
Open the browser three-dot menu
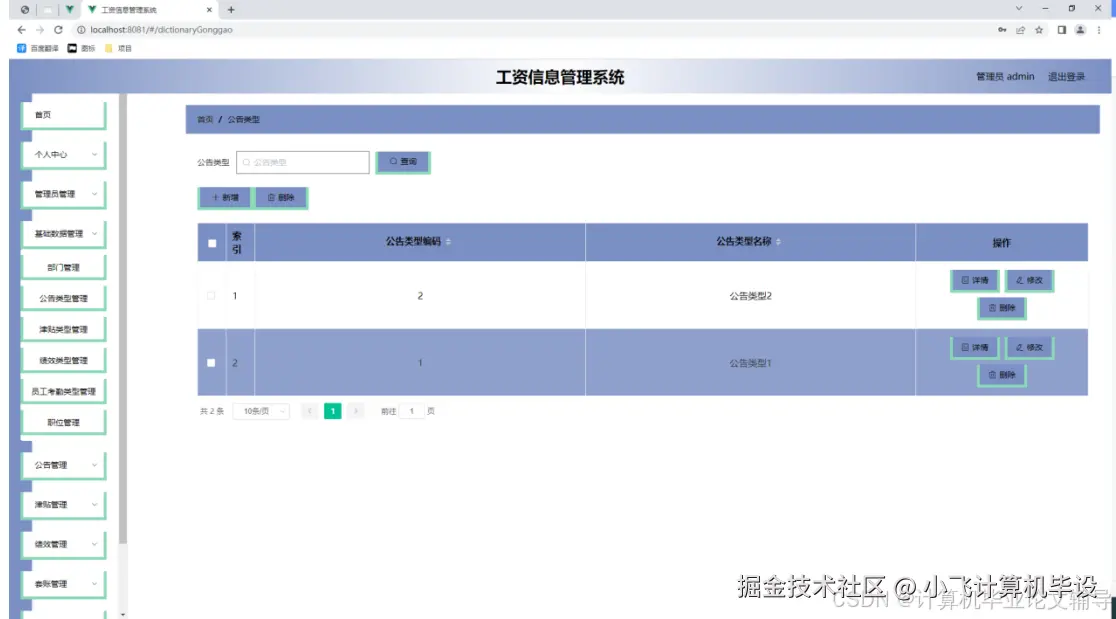tap(1099, 30)
